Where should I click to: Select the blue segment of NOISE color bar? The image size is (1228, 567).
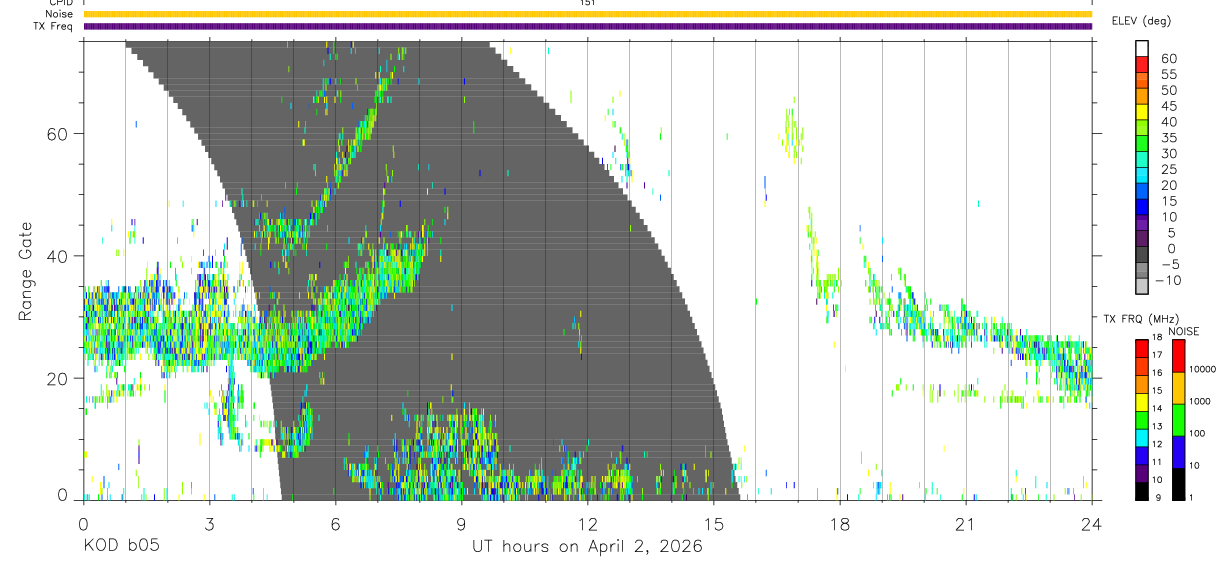click(x=1177, y=451)
